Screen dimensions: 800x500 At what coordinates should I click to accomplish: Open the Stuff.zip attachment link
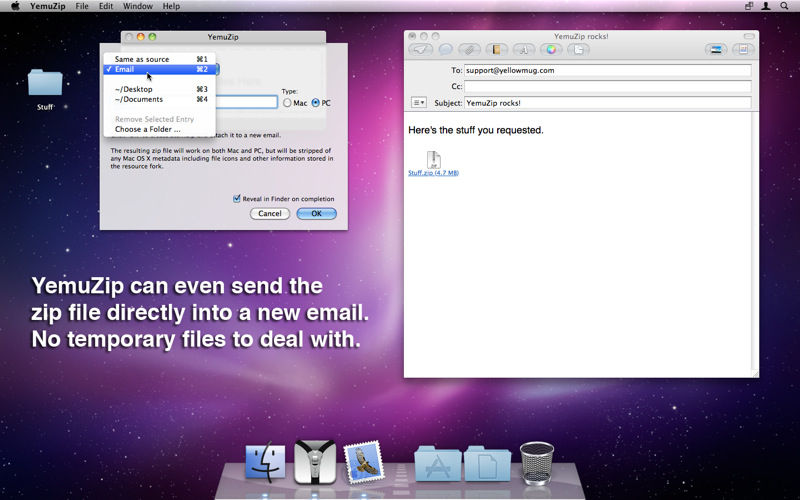pyautogui.click(x=433, y=172)
